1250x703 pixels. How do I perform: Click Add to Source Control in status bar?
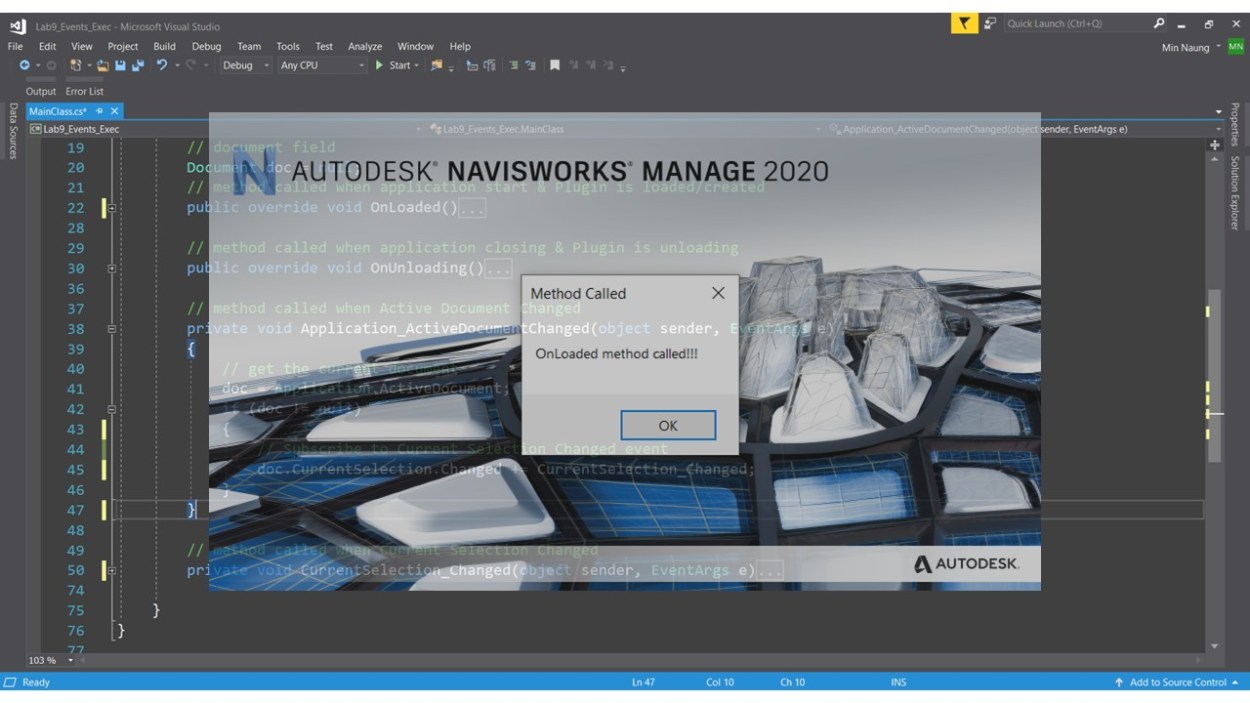[1177, 682]
